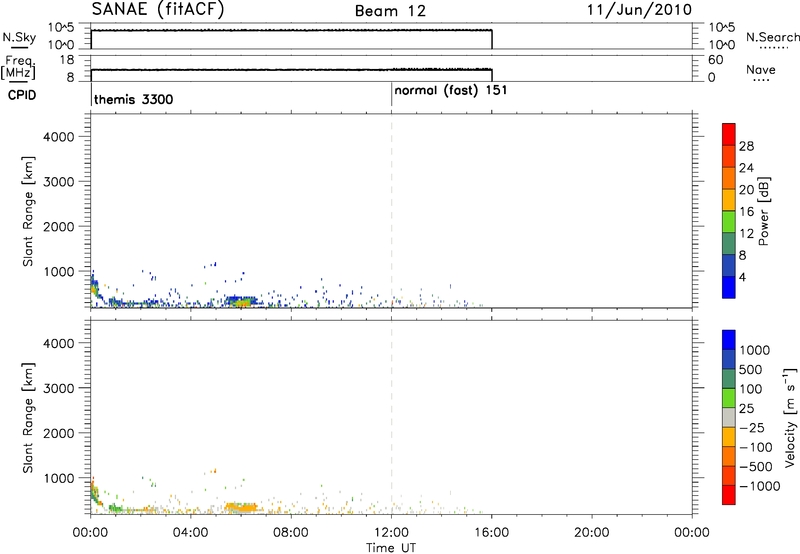
Task: Select the 04:00 label on the time axis
Action: 190,531
